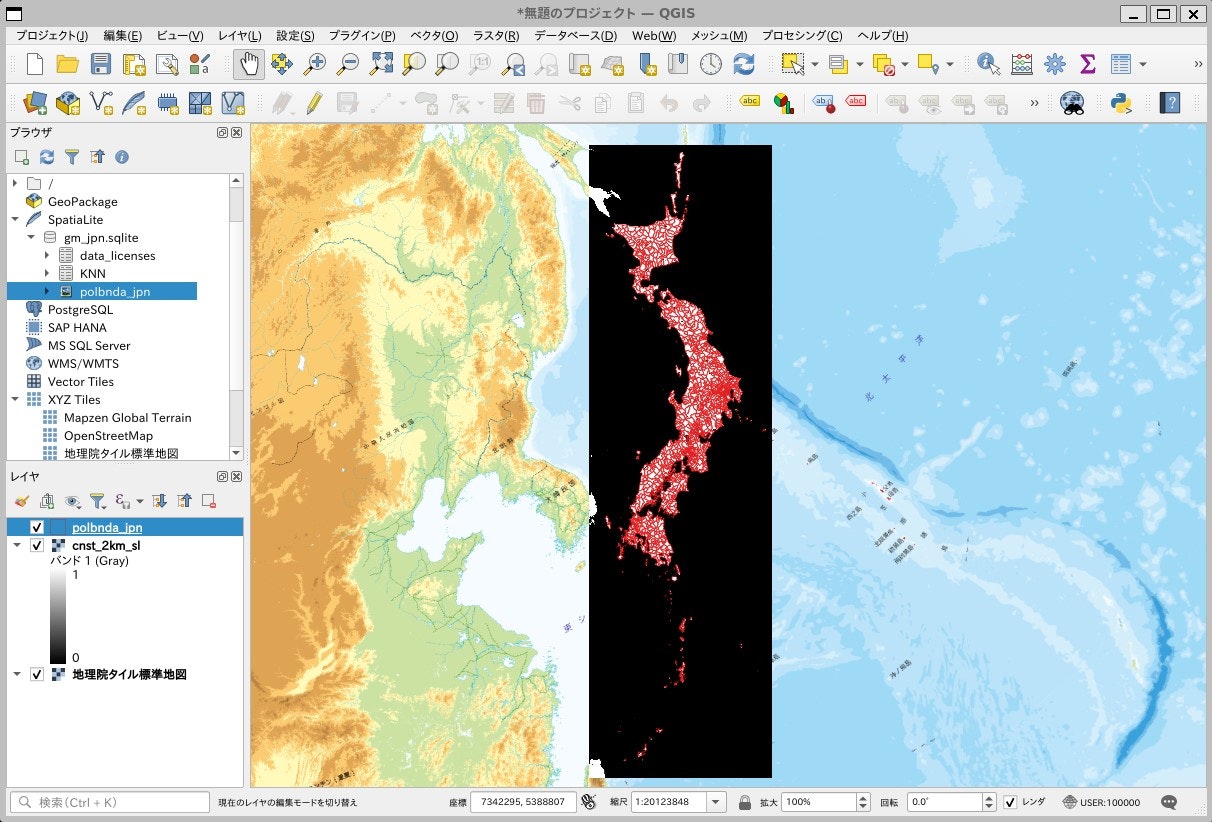Collapse the gm_jpn.sqlite tree node

[31, 237]
